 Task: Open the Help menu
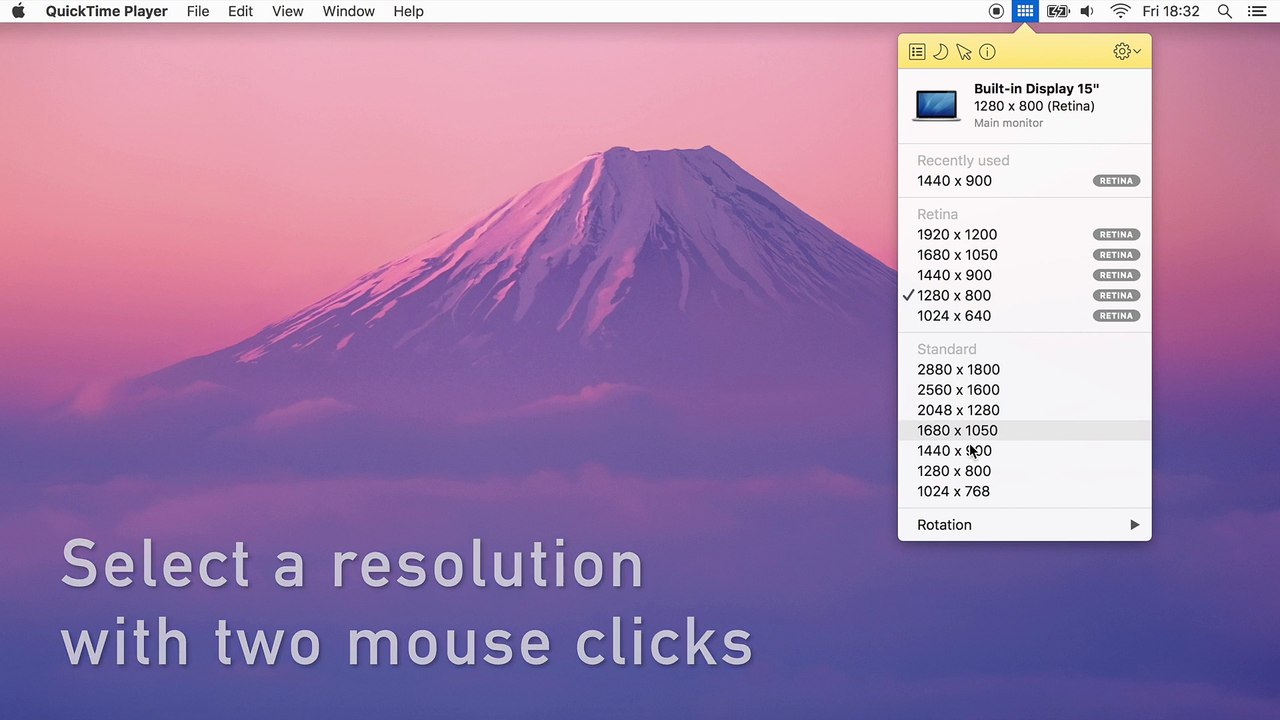pos(408,11)
